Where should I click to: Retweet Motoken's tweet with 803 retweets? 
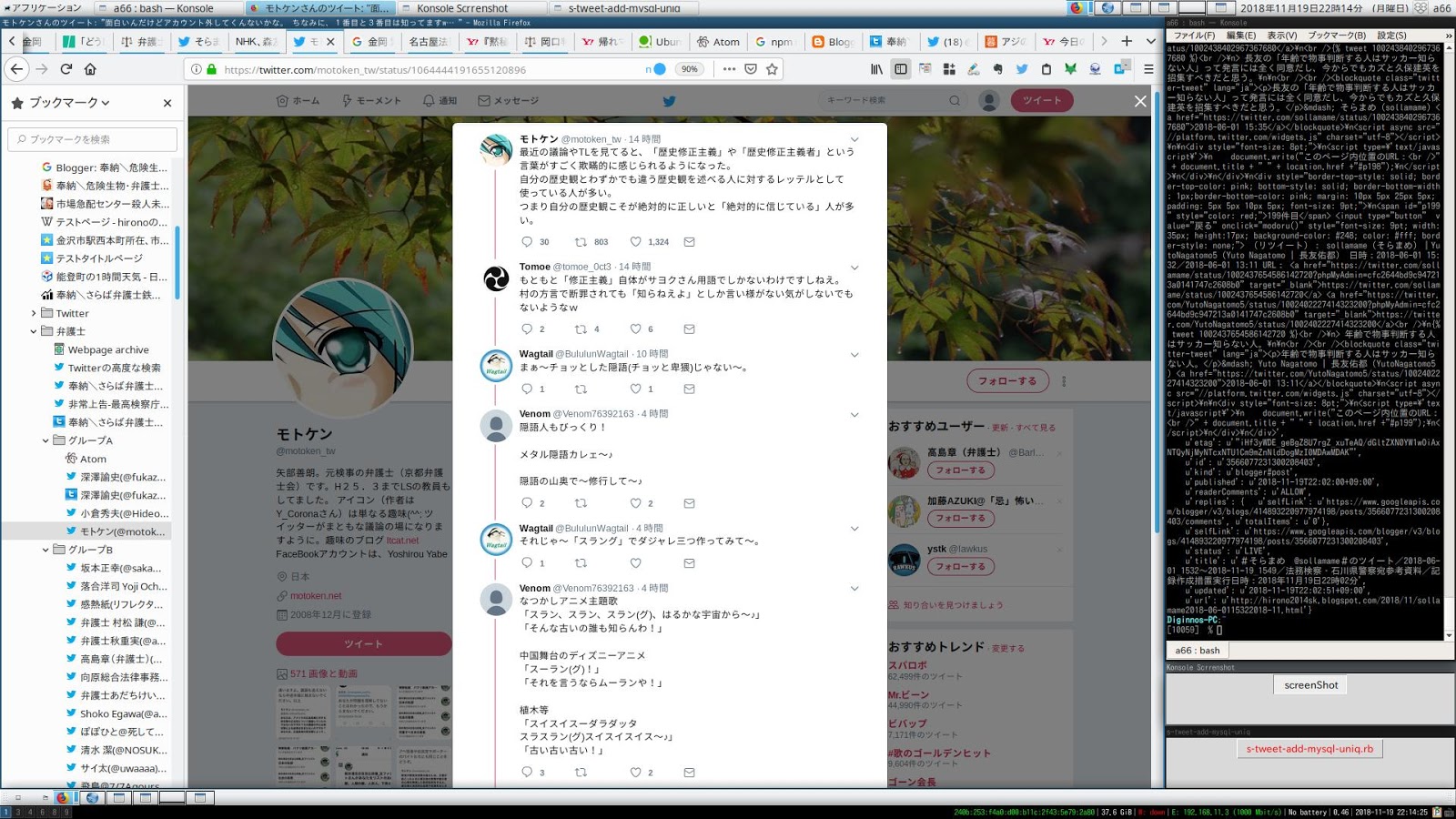581,242
